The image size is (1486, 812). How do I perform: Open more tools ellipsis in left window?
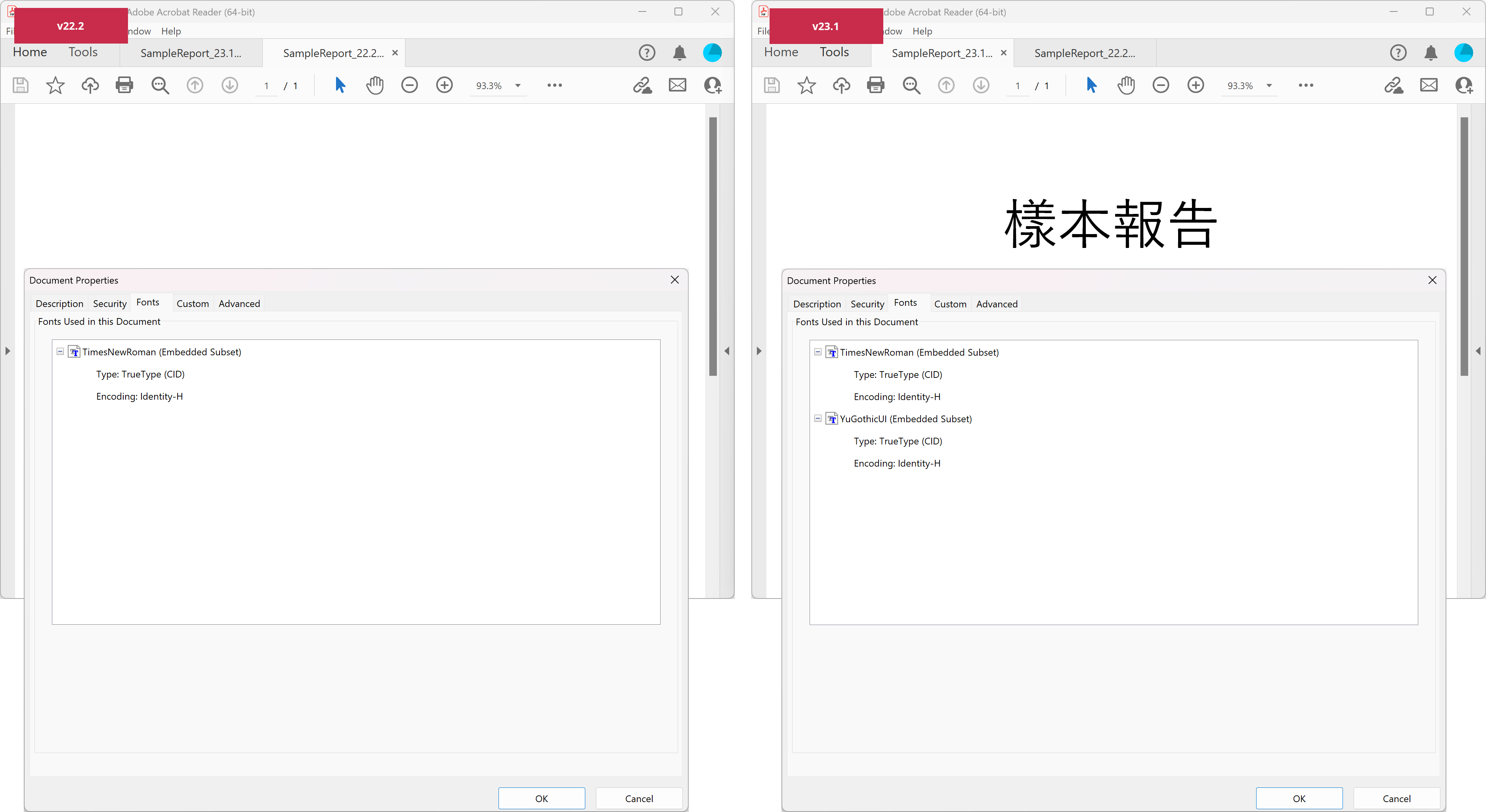[x=554, y=85]
